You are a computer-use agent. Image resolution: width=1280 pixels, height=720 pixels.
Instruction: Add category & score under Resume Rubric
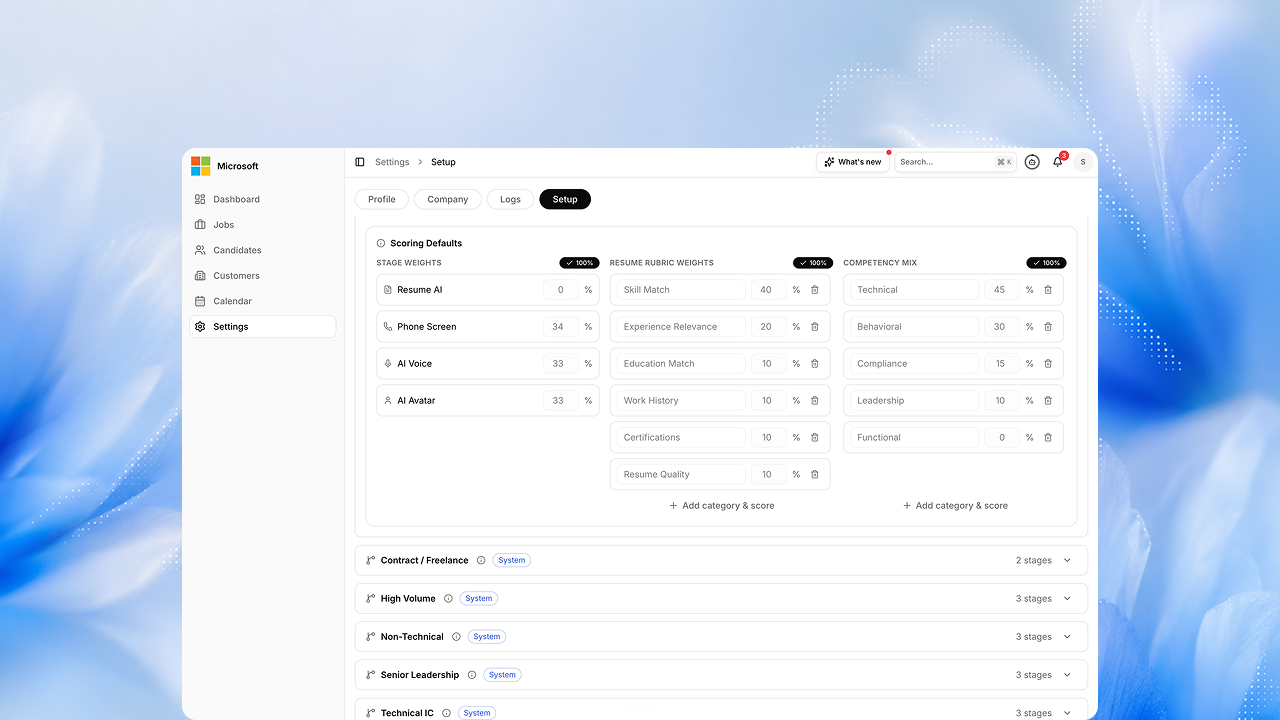pyautogui.click(x=721, y=506)
